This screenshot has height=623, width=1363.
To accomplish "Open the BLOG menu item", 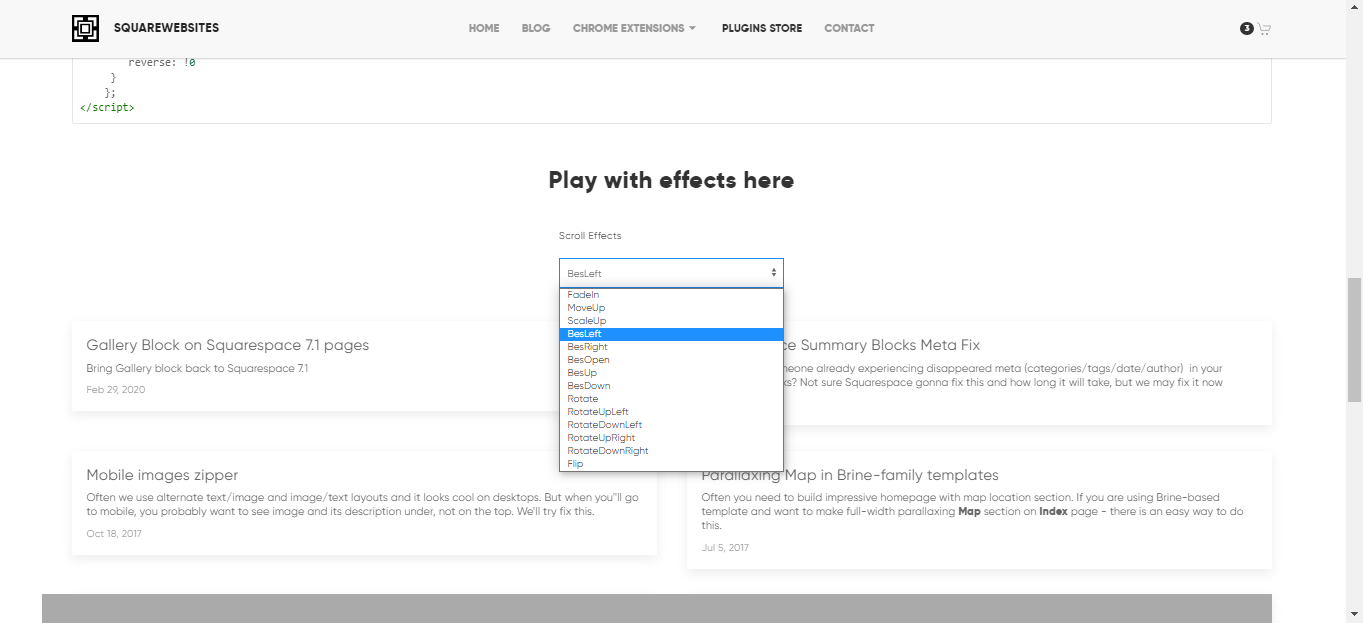I will point(536,28).
